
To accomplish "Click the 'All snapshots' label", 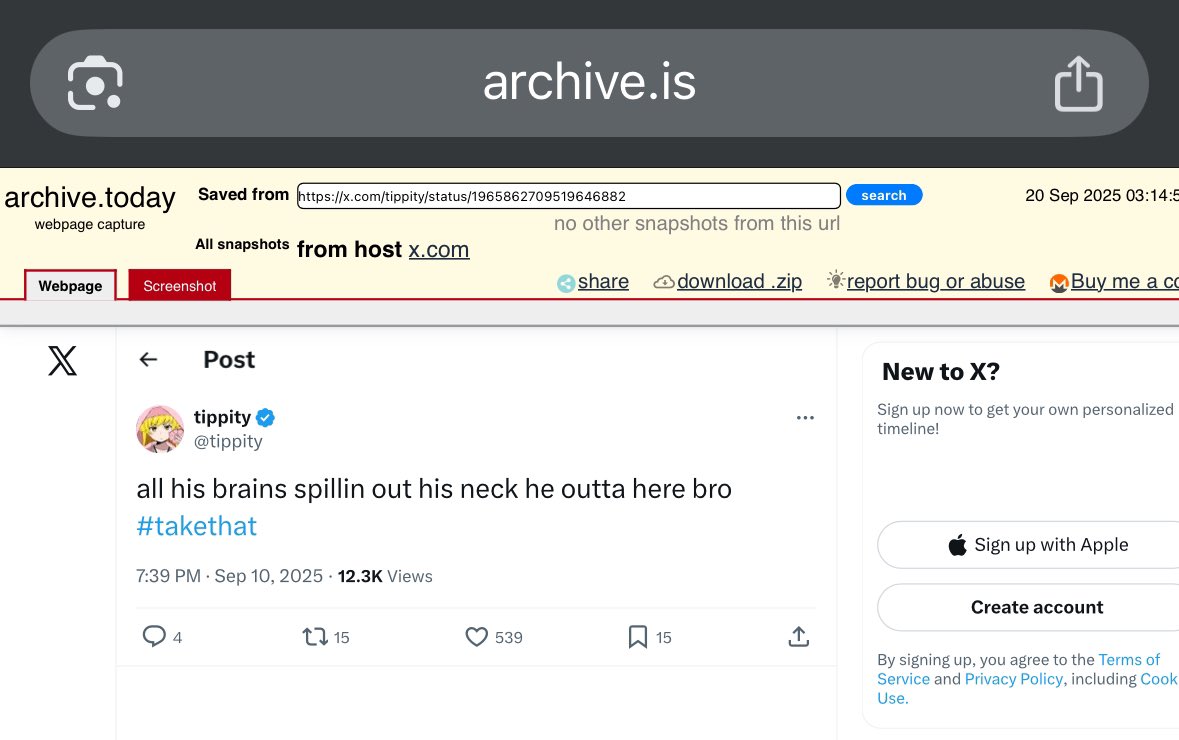I will (242, 244).
